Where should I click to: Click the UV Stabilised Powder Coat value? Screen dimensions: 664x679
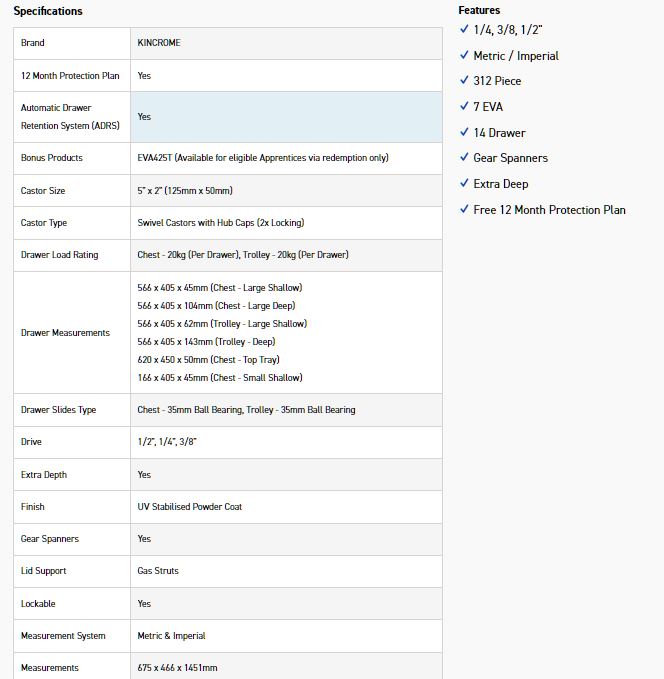[x=189, y=507]
